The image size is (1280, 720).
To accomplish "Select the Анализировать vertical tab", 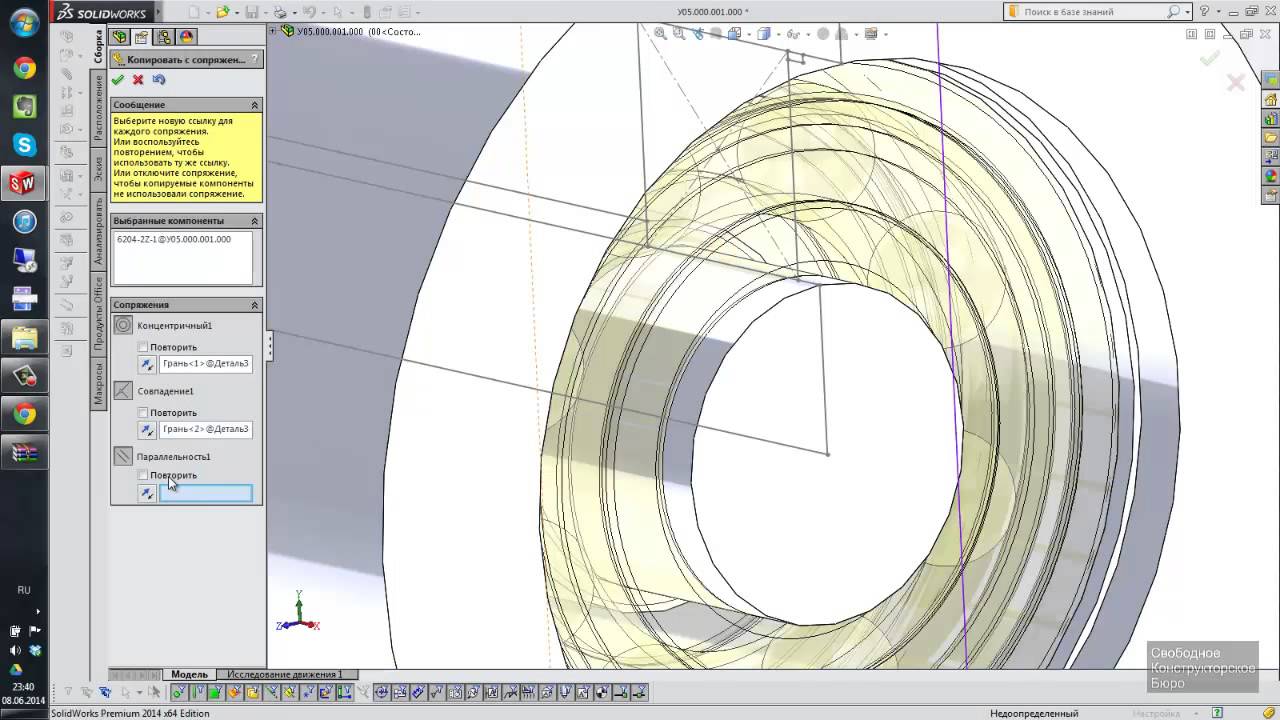I will pos(98,229).
